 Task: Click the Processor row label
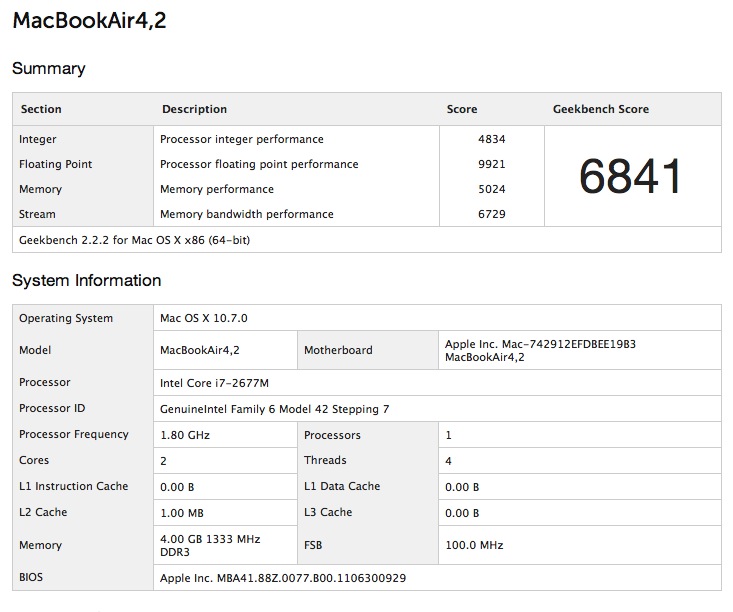tap(45, 382)
